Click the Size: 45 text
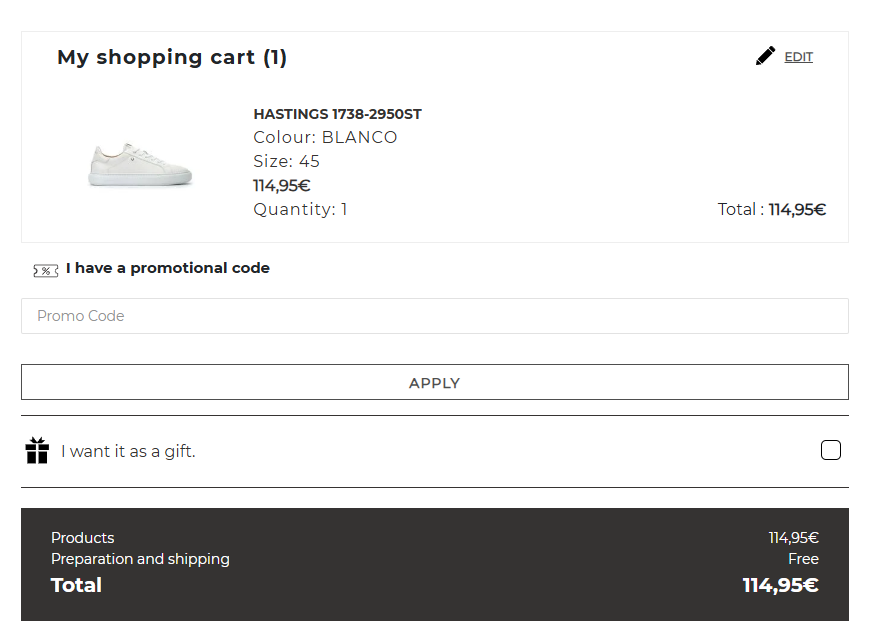 tap(286, 162)
